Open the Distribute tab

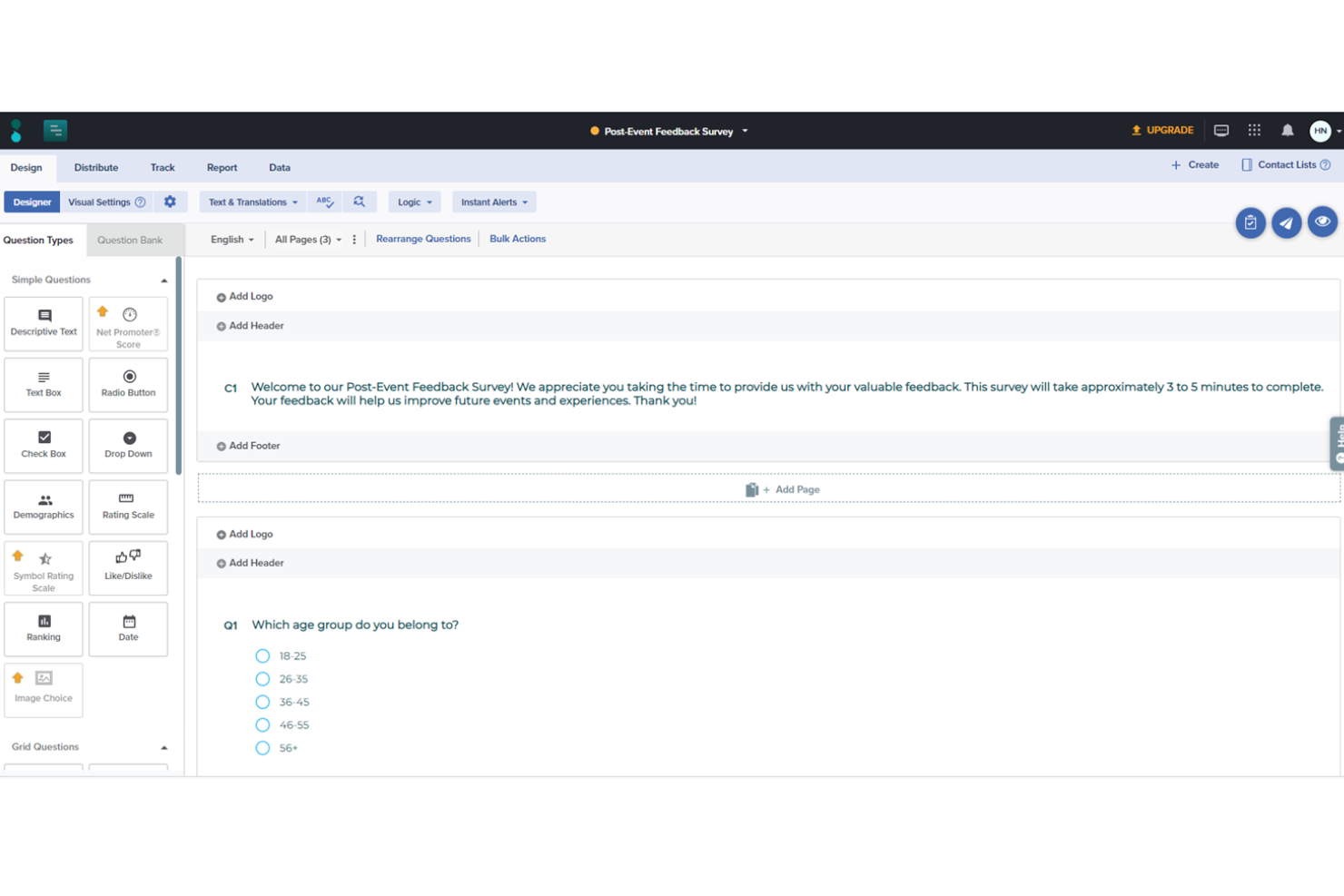[96, 167]
